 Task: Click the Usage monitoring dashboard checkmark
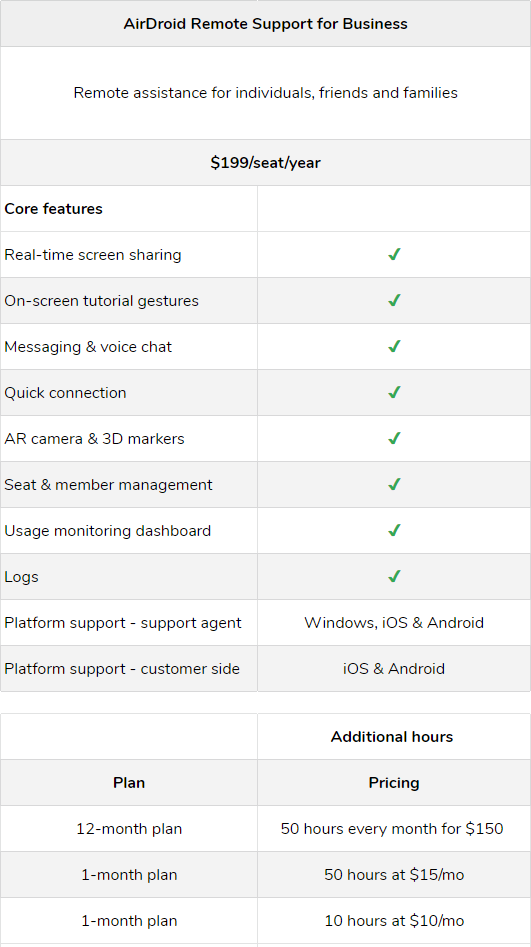click(394, 531)
